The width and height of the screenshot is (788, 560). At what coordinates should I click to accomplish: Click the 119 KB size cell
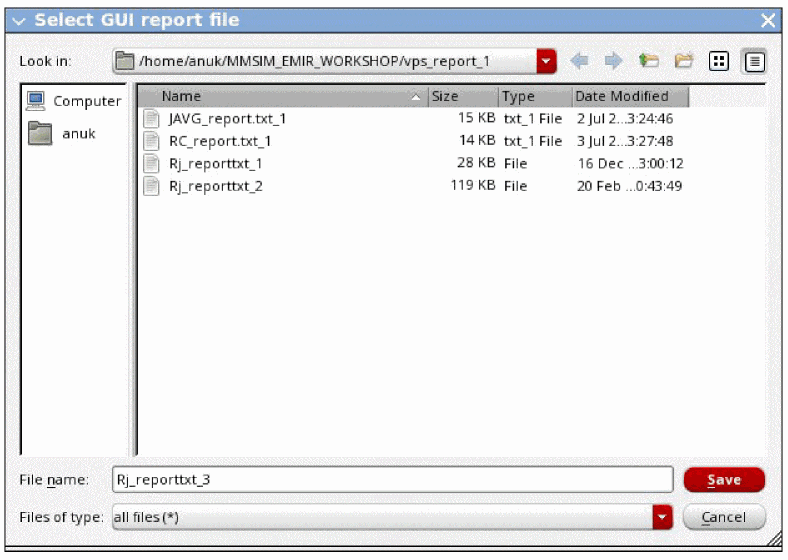(473, 185)
